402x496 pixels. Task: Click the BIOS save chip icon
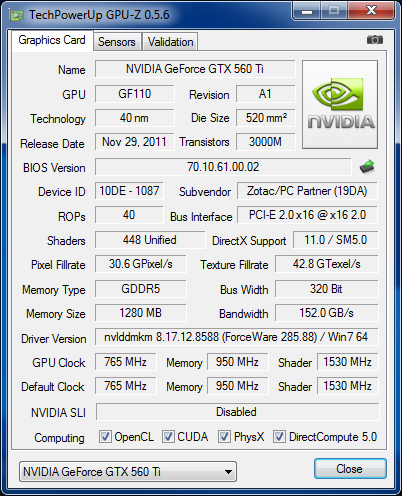point(367,167)
